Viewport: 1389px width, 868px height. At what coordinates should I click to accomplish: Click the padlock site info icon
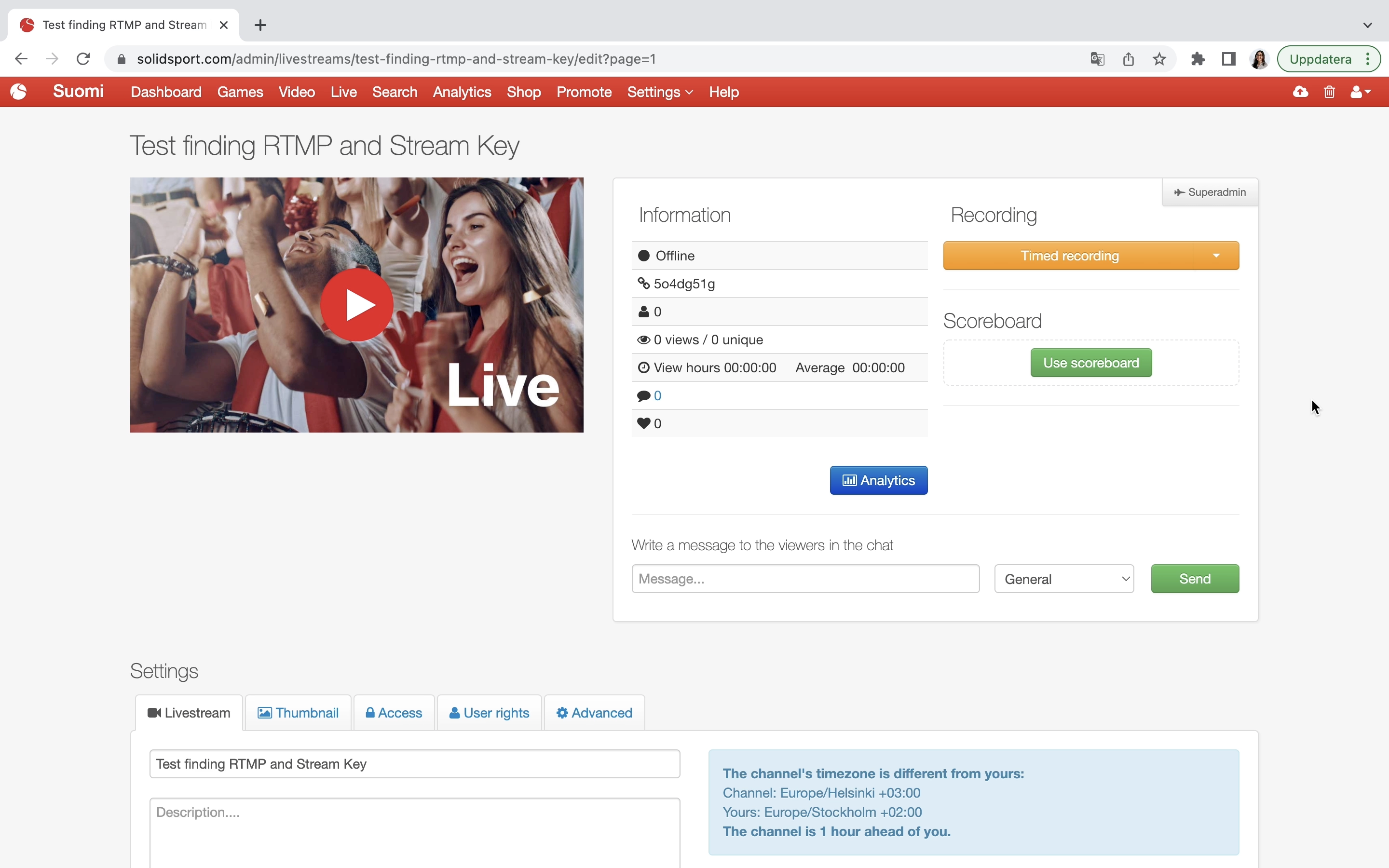point(121,59)
